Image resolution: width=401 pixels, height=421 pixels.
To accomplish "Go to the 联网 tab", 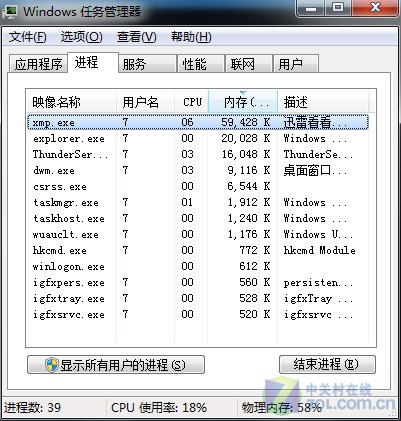I will point(248,64).
